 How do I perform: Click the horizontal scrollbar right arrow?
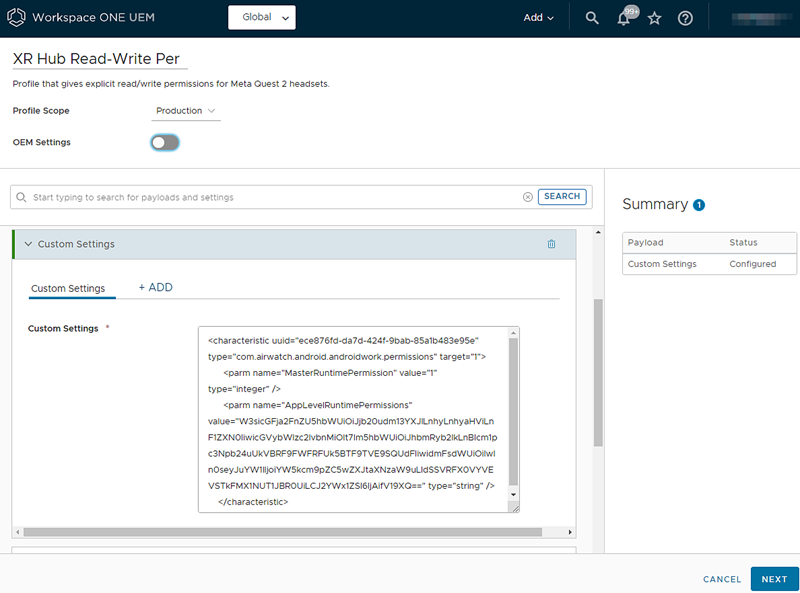coord(570,532)
